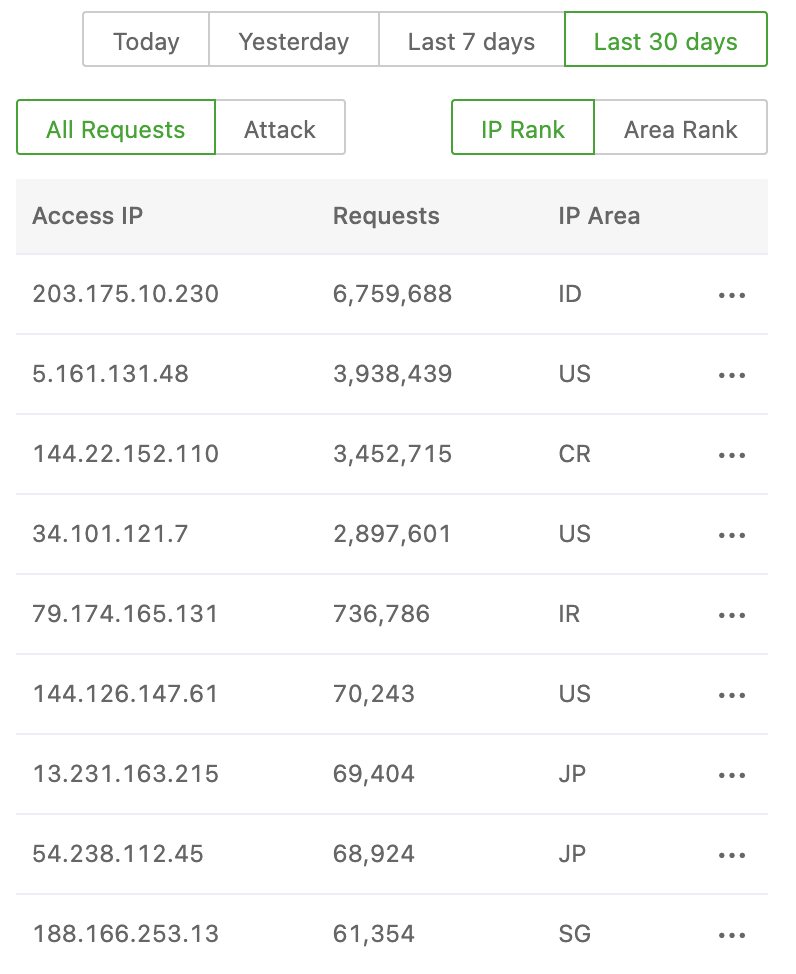
Task: Filter by All Requests
Action: [x=116, y=128]
